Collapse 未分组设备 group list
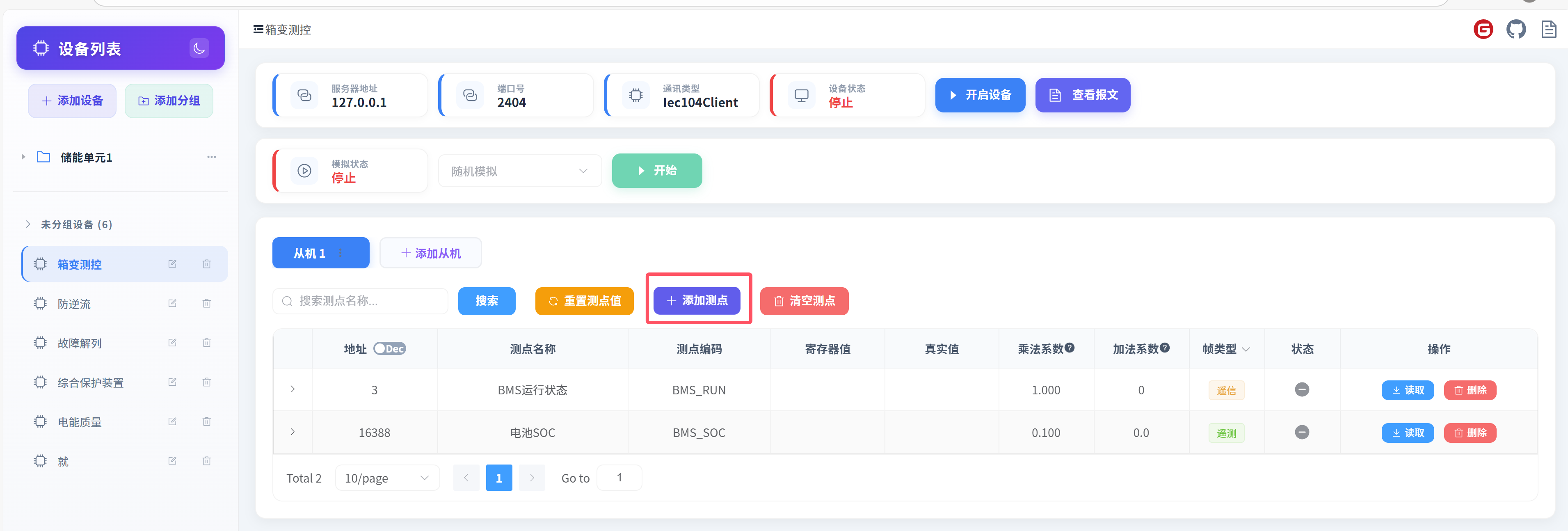Image resolution: width=1568 pixels, height=531 pixels. click(x=28, y=224)
